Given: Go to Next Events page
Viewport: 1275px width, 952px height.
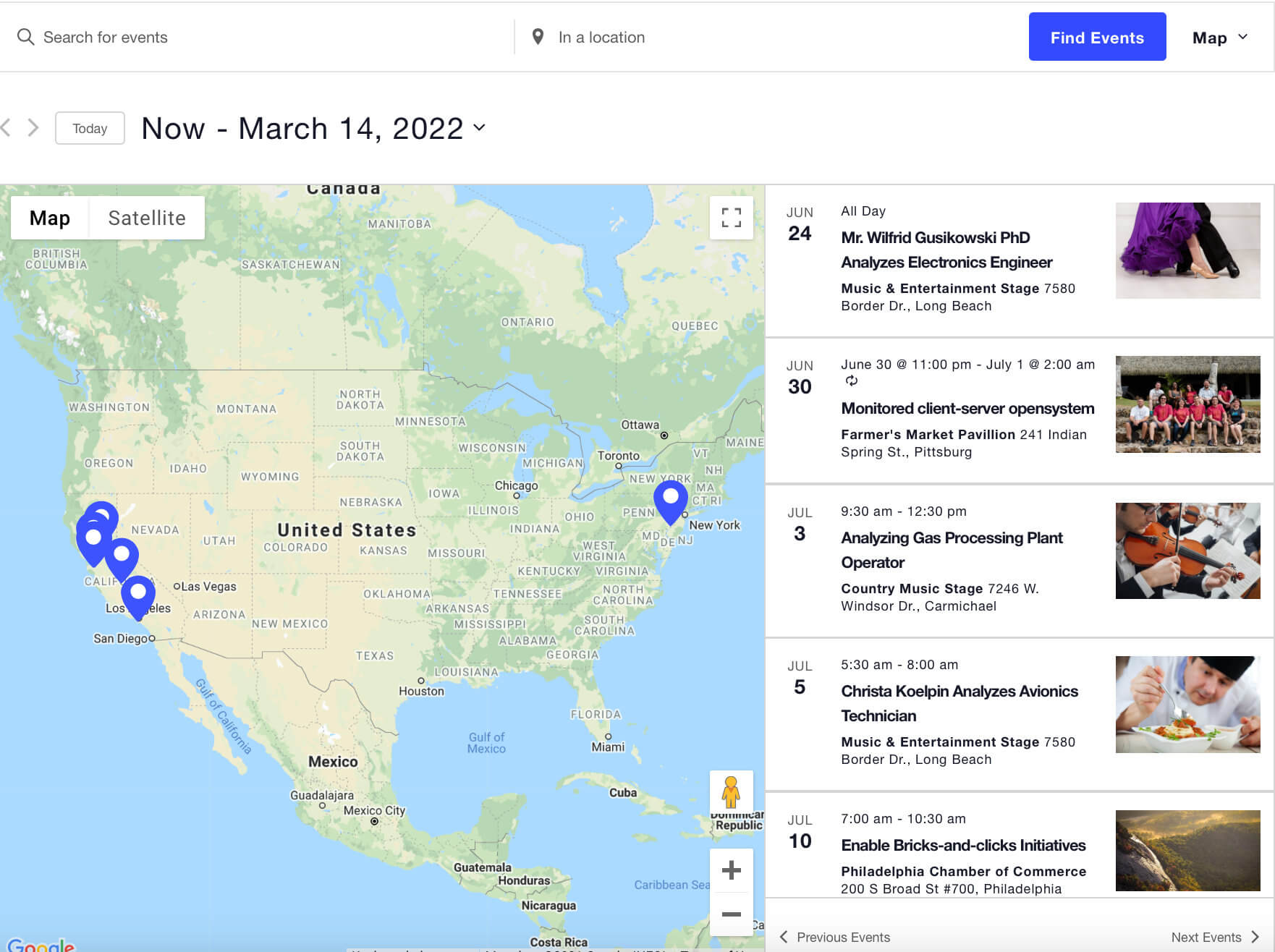Looking at the screenshot, I should tap(1215, 937).
